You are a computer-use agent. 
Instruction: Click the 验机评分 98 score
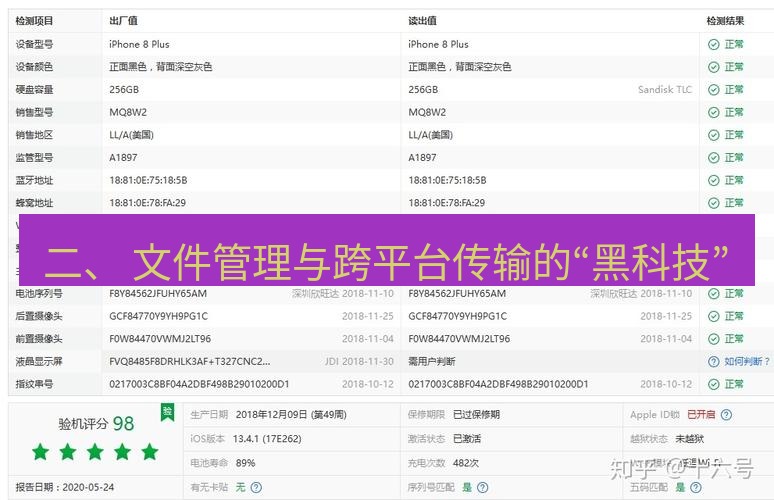[96, 424]
